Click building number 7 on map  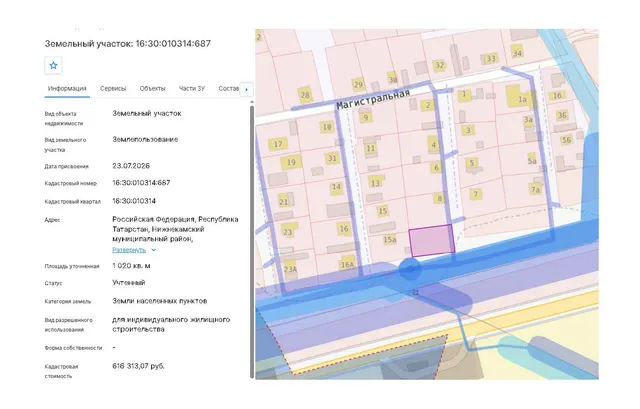click(476, 194)
